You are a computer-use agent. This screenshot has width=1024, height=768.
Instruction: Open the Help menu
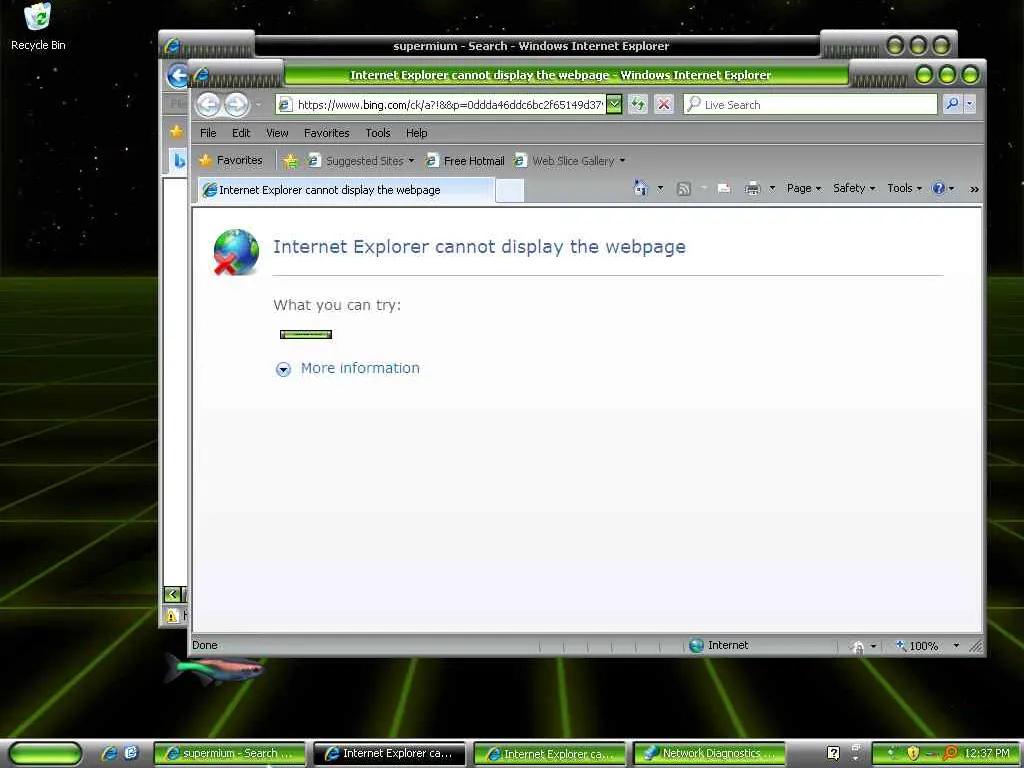coord(416,133)
